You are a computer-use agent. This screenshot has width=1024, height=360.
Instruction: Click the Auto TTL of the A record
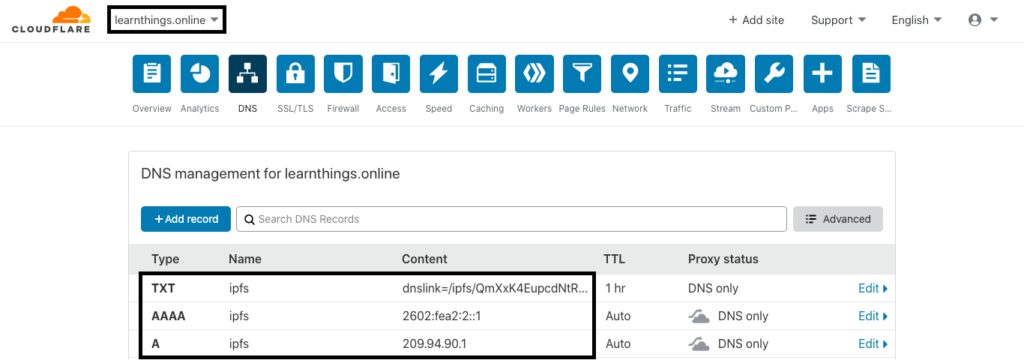tap(618, 344)
